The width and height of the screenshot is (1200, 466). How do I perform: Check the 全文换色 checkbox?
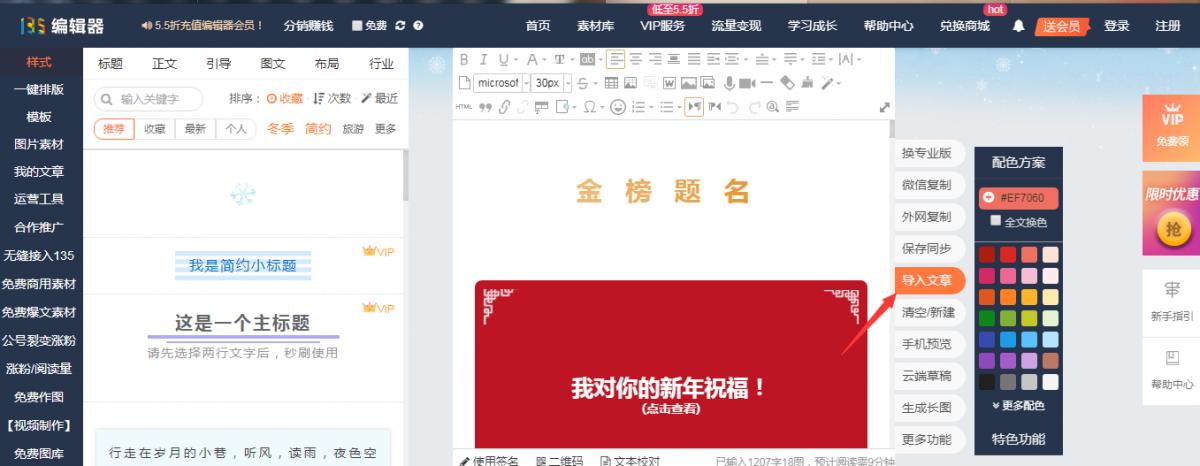[x=995, y=221]
